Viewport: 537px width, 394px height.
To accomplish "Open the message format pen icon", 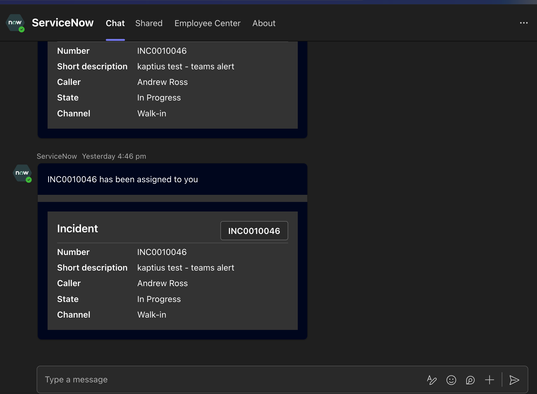I will 432,380.
